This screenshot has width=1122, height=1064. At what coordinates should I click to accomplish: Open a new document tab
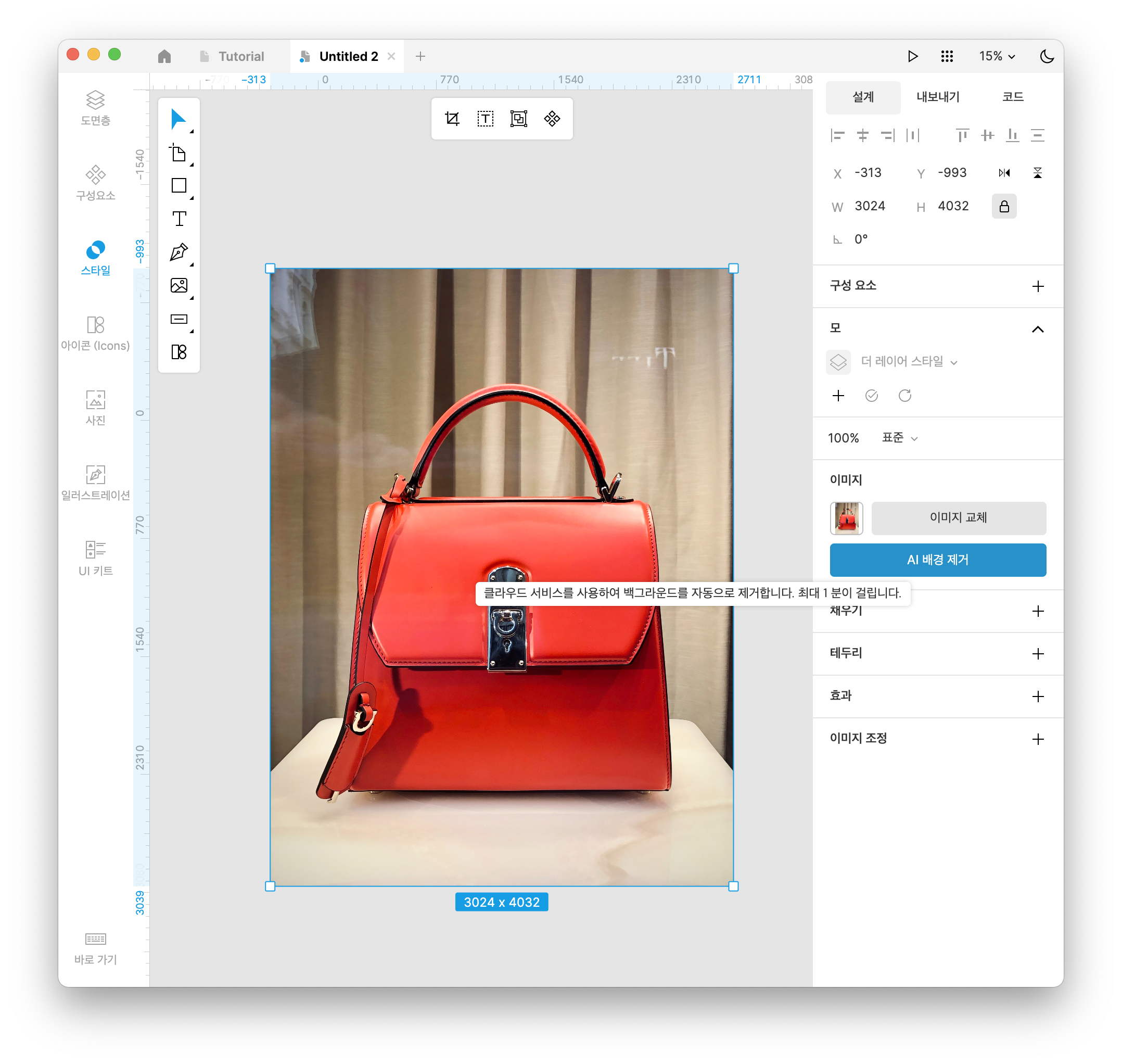[420, 56]
